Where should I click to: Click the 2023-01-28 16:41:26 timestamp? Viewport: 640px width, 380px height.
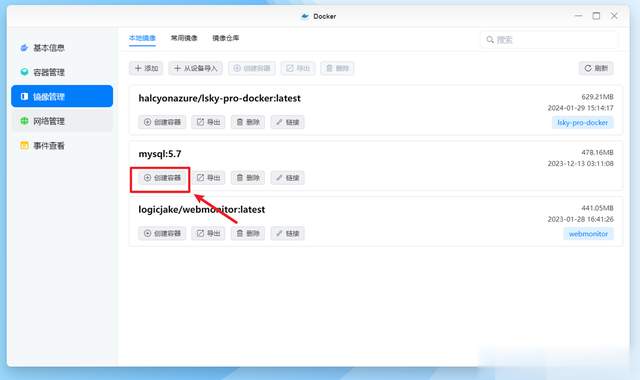click(x=580, y=219)
